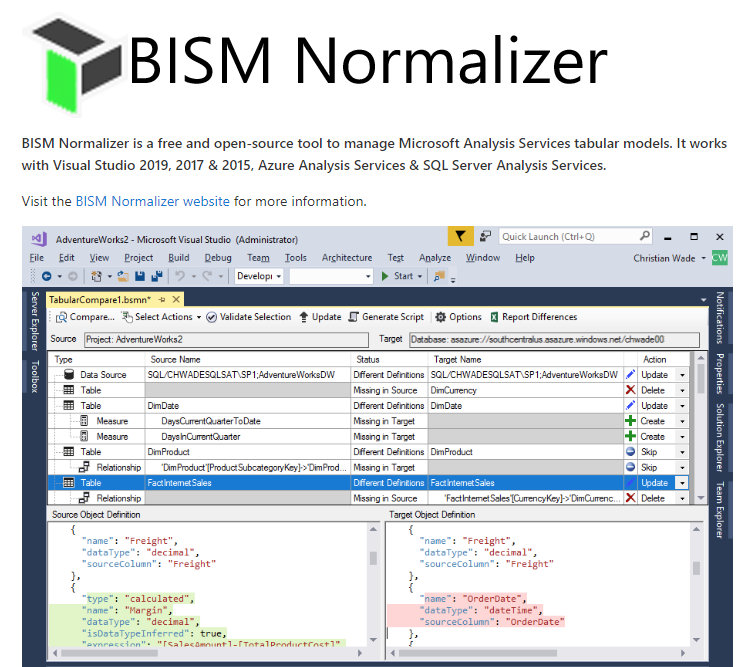Open the Select Actions dropdown
Screen dimensions: 751x667
tap(161, 317)
